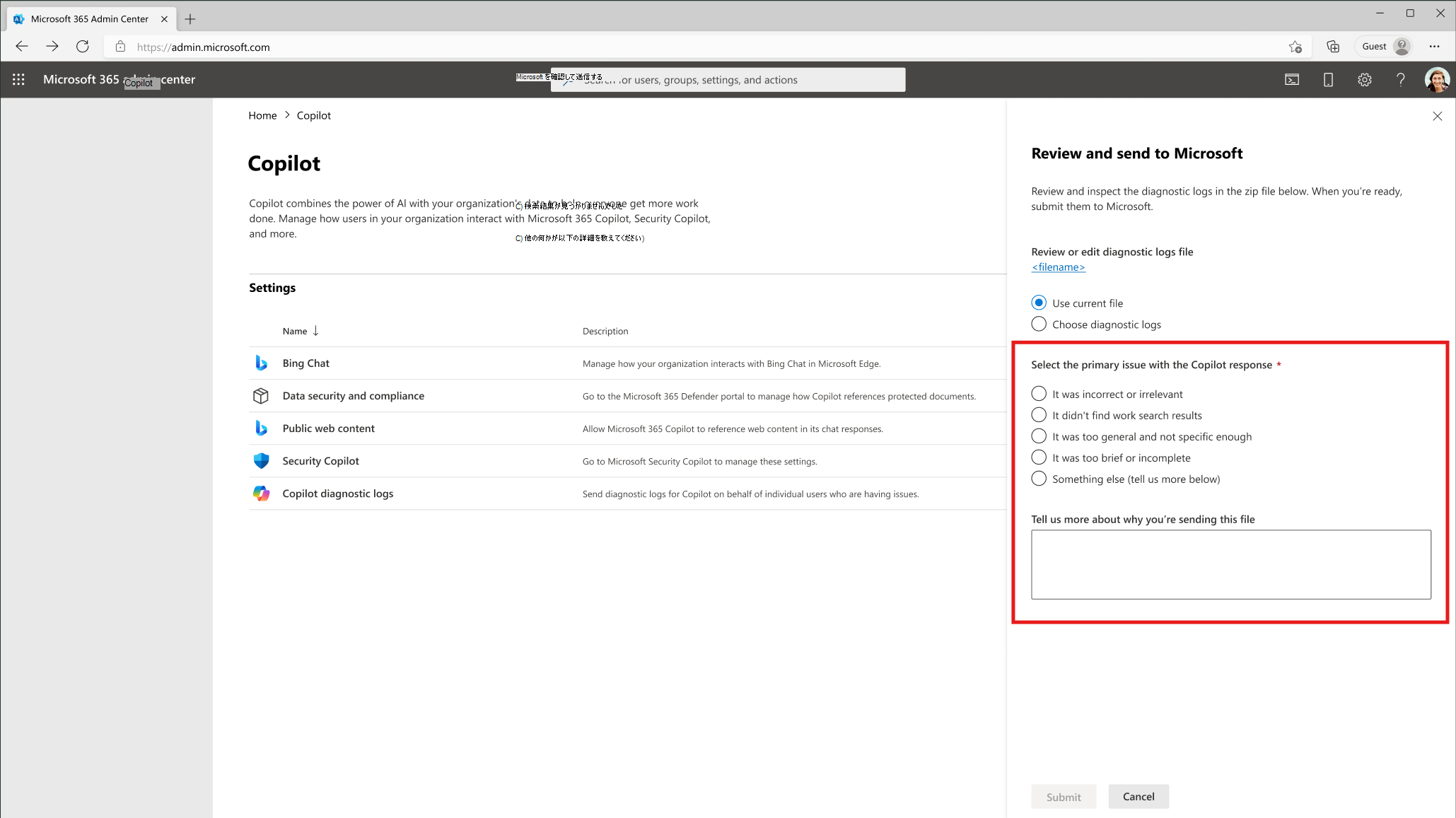1456x818 pixels.
Task: Select 'Choose diagnostic logs' radio option
Action: click(1039, 325)
